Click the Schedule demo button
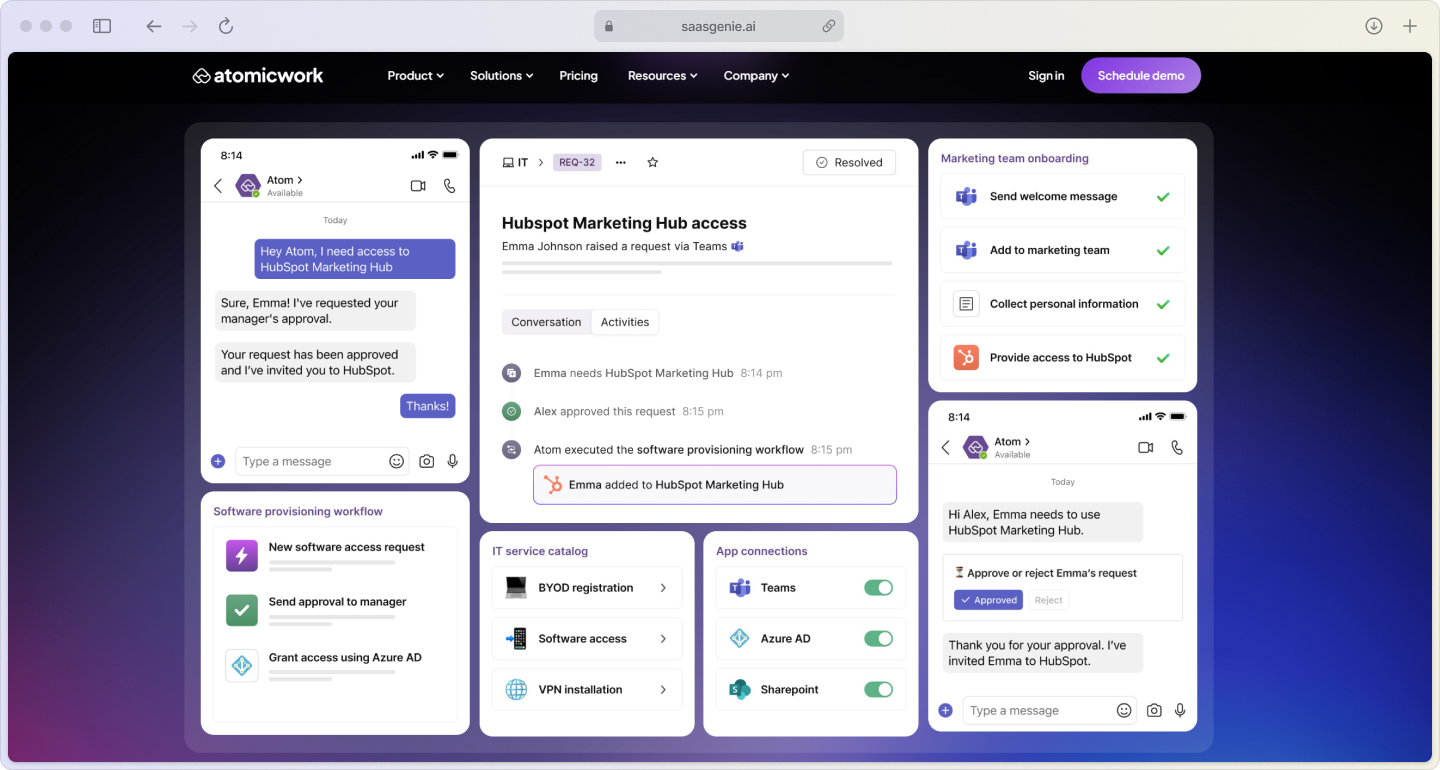 pos(1141,75)
